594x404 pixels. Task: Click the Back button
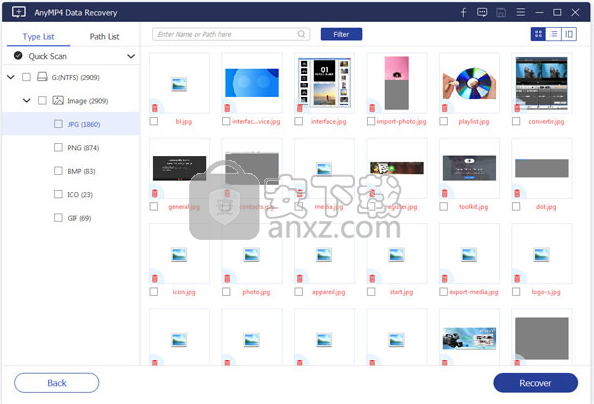click(x=57, y=383)
